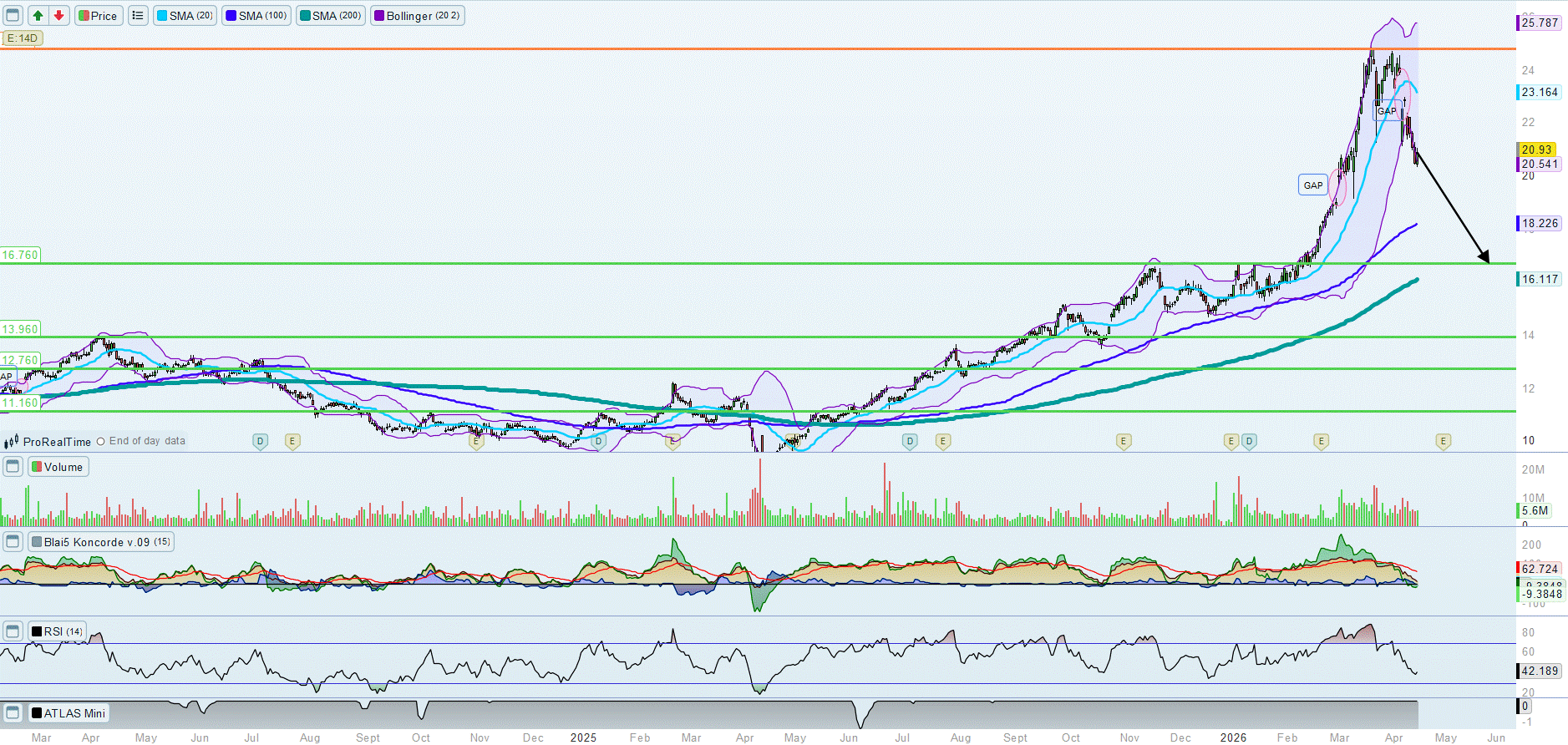This screenshot has width=1568, height=745.
Task: Open the SMA (100) indicator settings
Action: (x=256, y=16)
